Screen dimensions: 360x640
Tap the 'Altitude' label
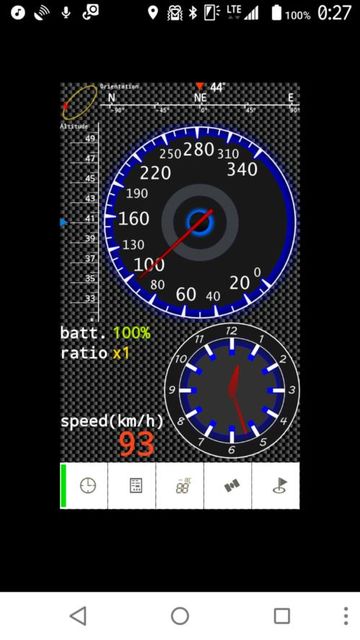[74, 127]
